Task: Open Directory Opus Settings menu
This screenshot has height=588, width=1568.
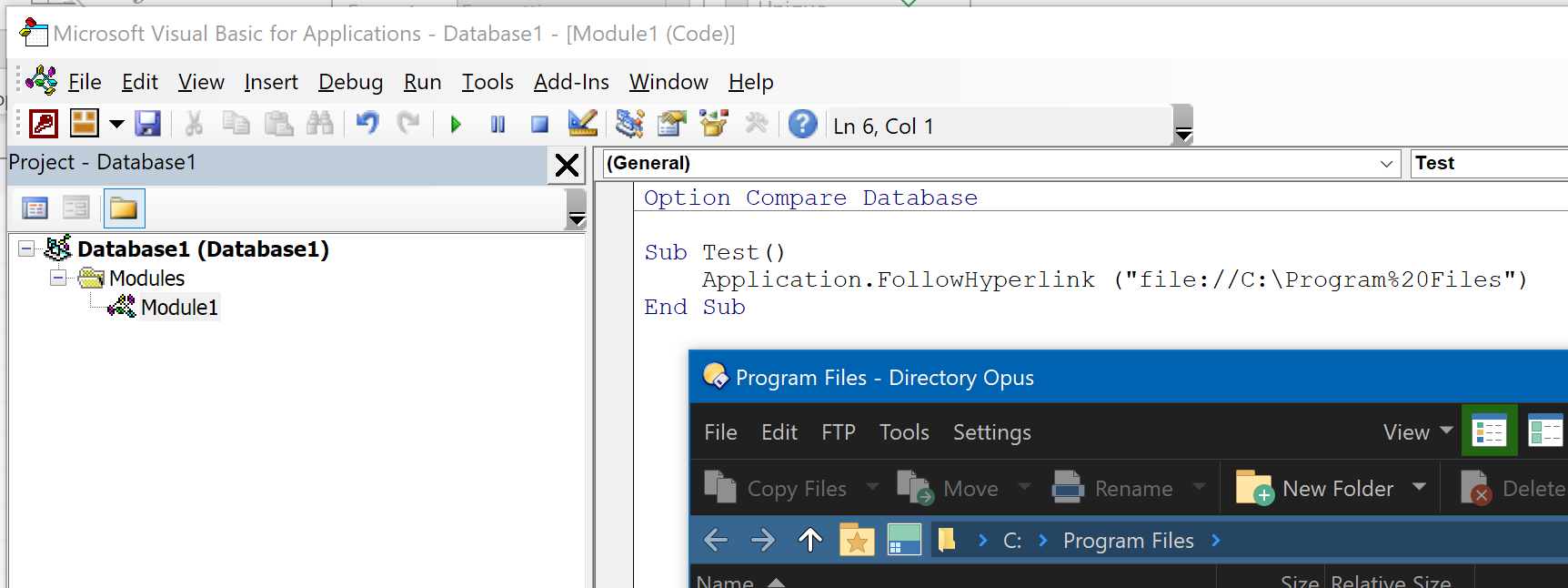Action: (x=991, y=432)
